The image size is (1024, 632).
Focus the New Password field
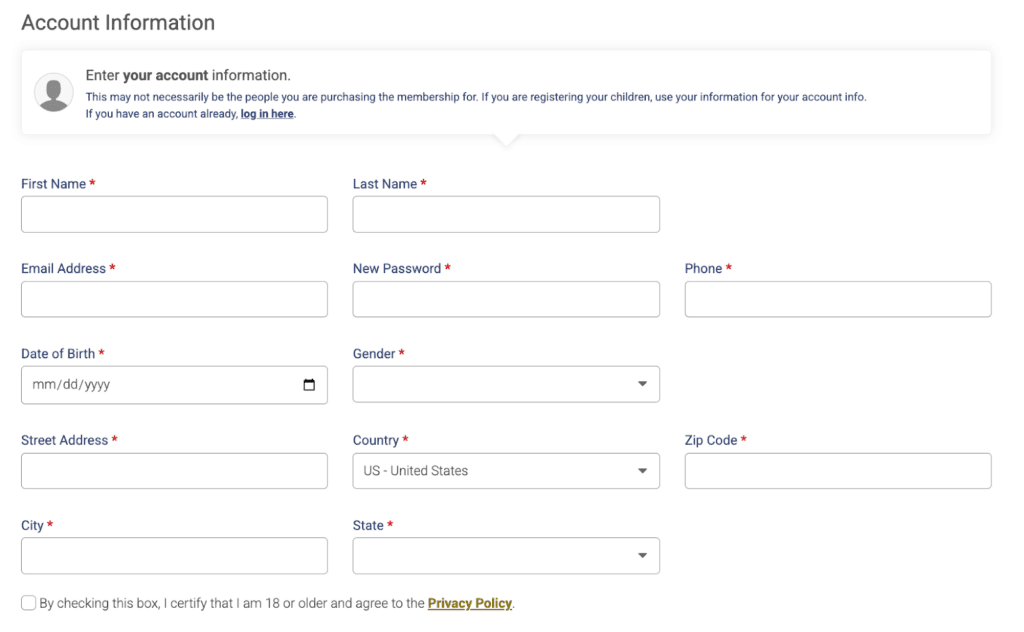coord(505,299)
